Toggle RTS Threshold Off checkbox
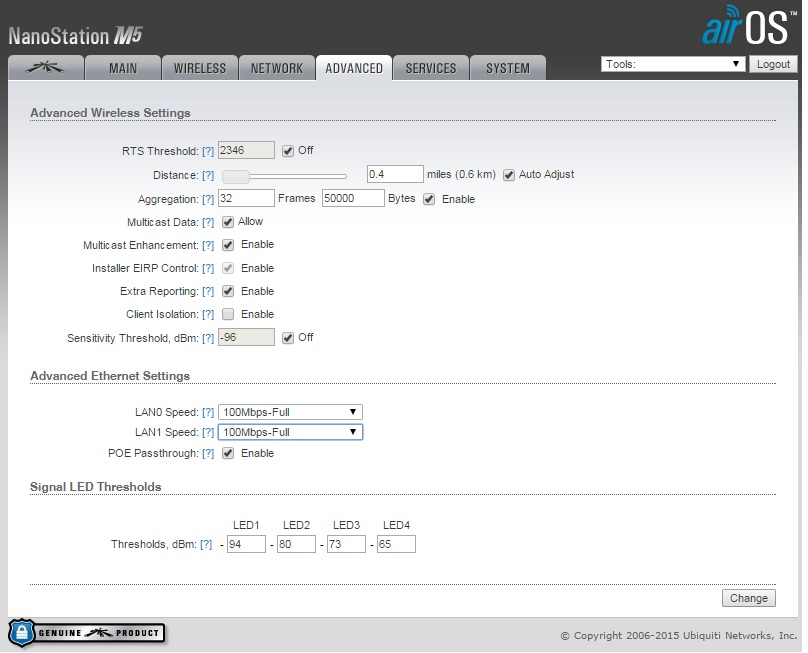808x653 pixels. pos(288,150)
